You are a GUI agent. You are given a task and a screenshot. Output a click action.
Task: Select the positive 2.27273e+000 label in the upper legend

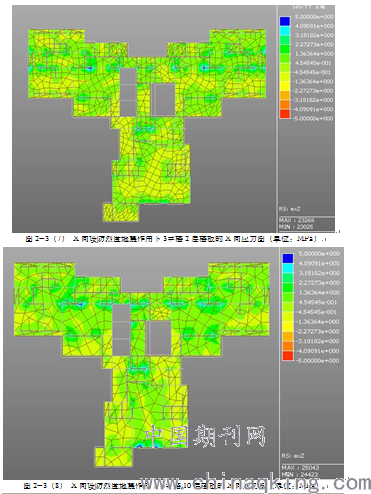[314, 44]
